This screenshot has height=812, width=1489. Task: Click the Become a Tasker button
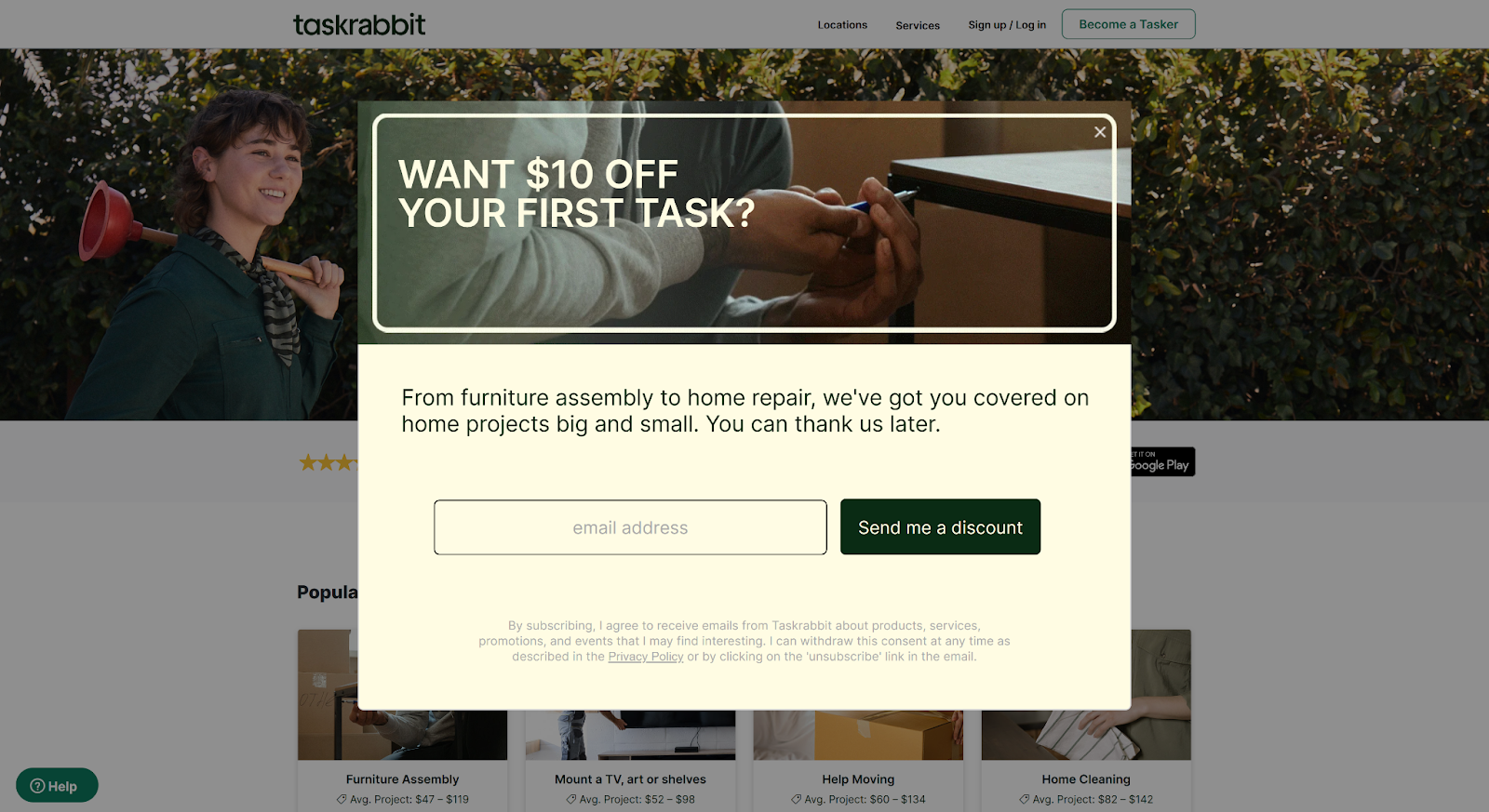[x=1128, y=24]
